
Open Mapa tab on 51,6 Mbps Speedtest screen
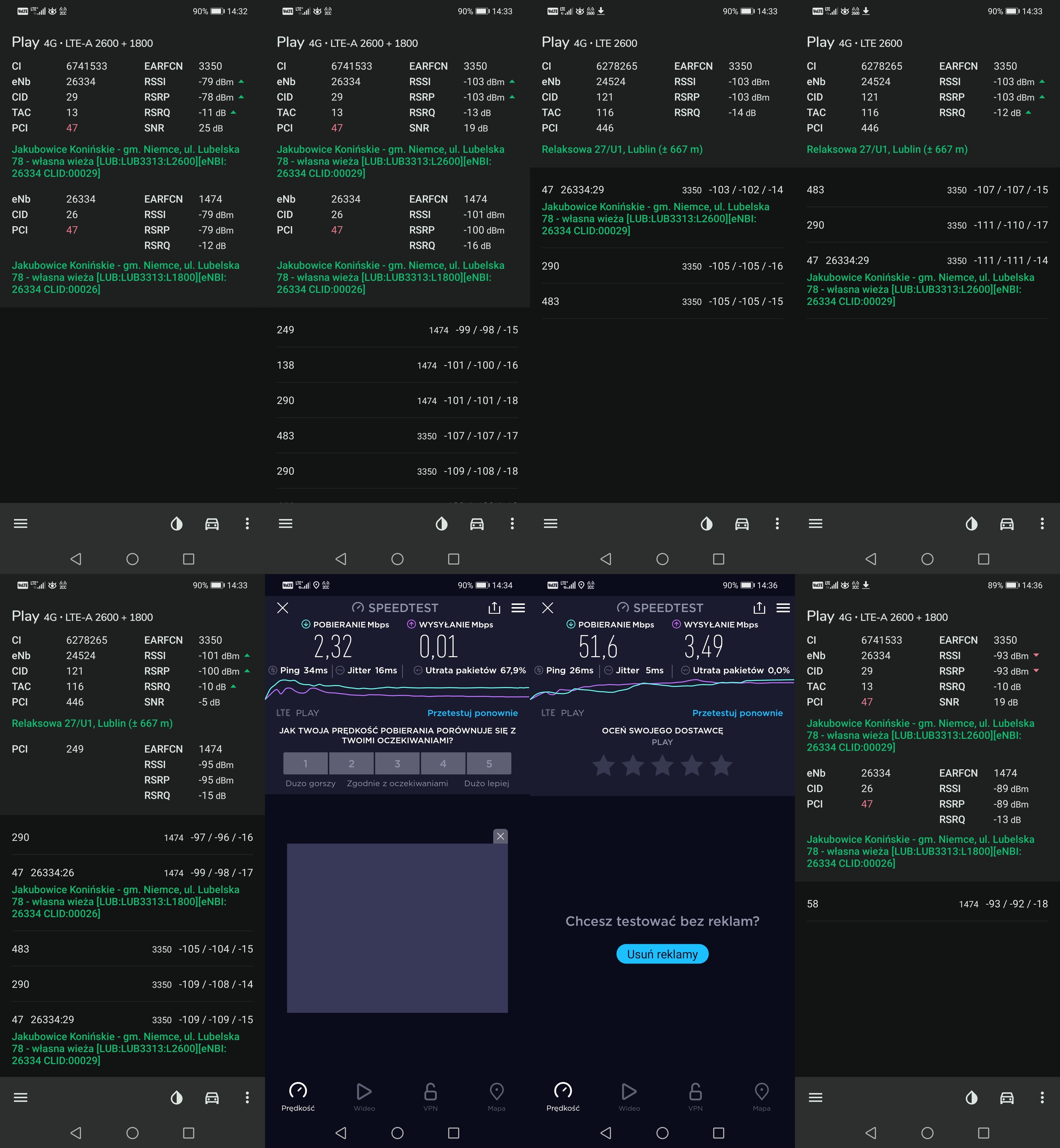(762, 1097)
